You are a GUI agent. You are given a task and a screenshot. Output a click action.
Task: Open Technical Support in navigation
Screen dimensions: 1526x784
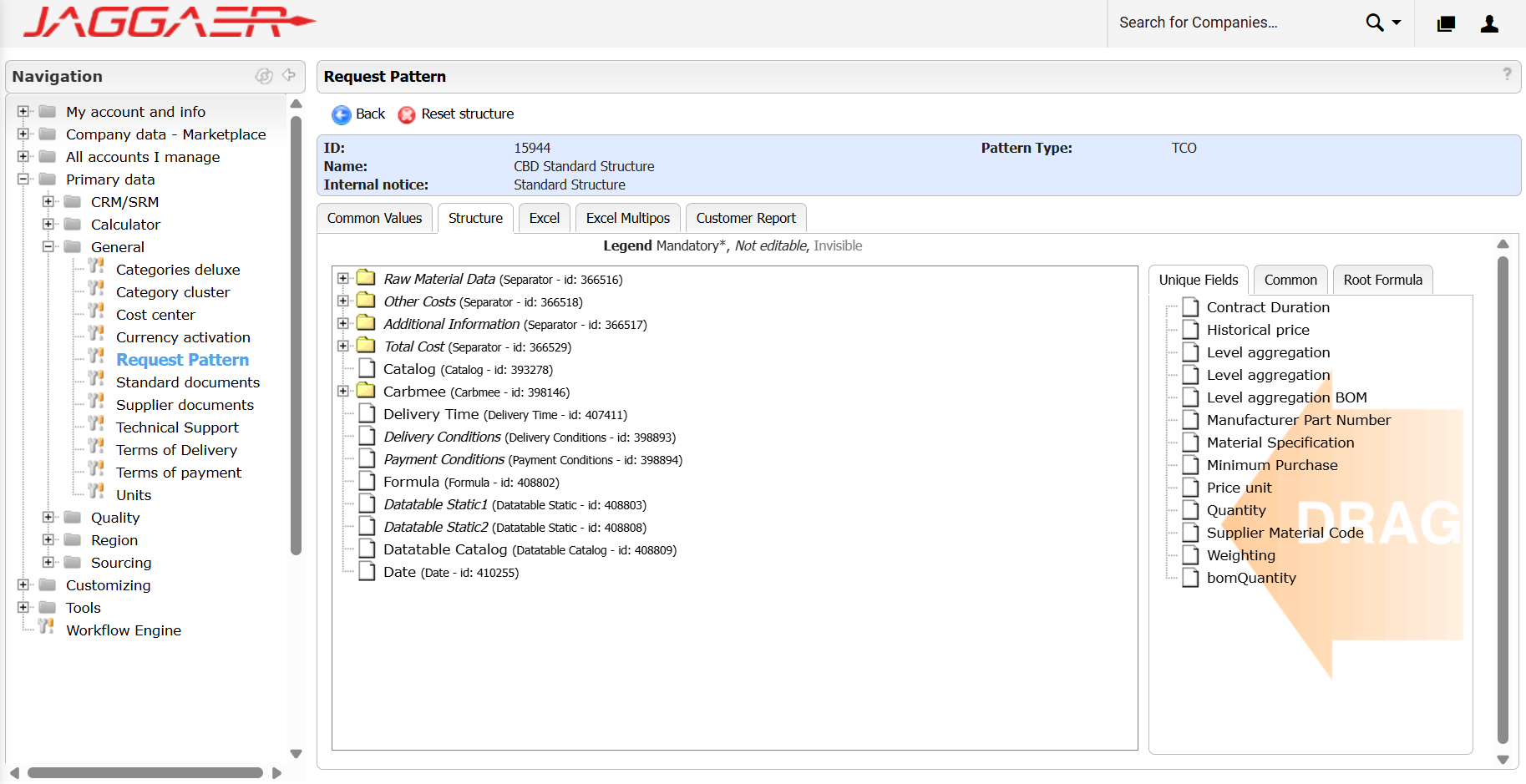coord(177,427)
